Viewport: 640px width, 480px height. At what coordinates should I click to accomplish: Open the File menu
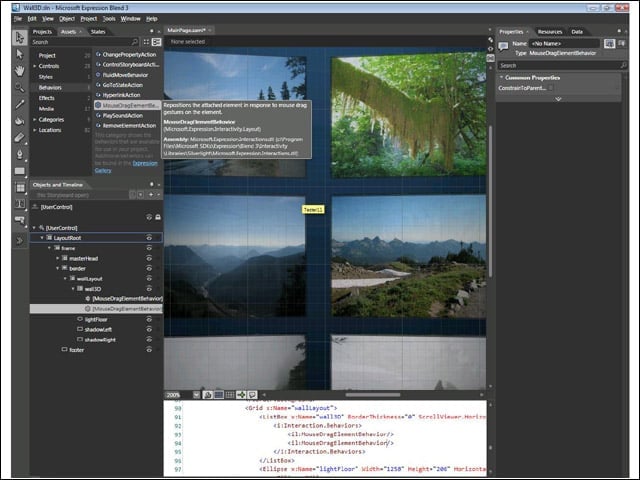click(18, 19)
